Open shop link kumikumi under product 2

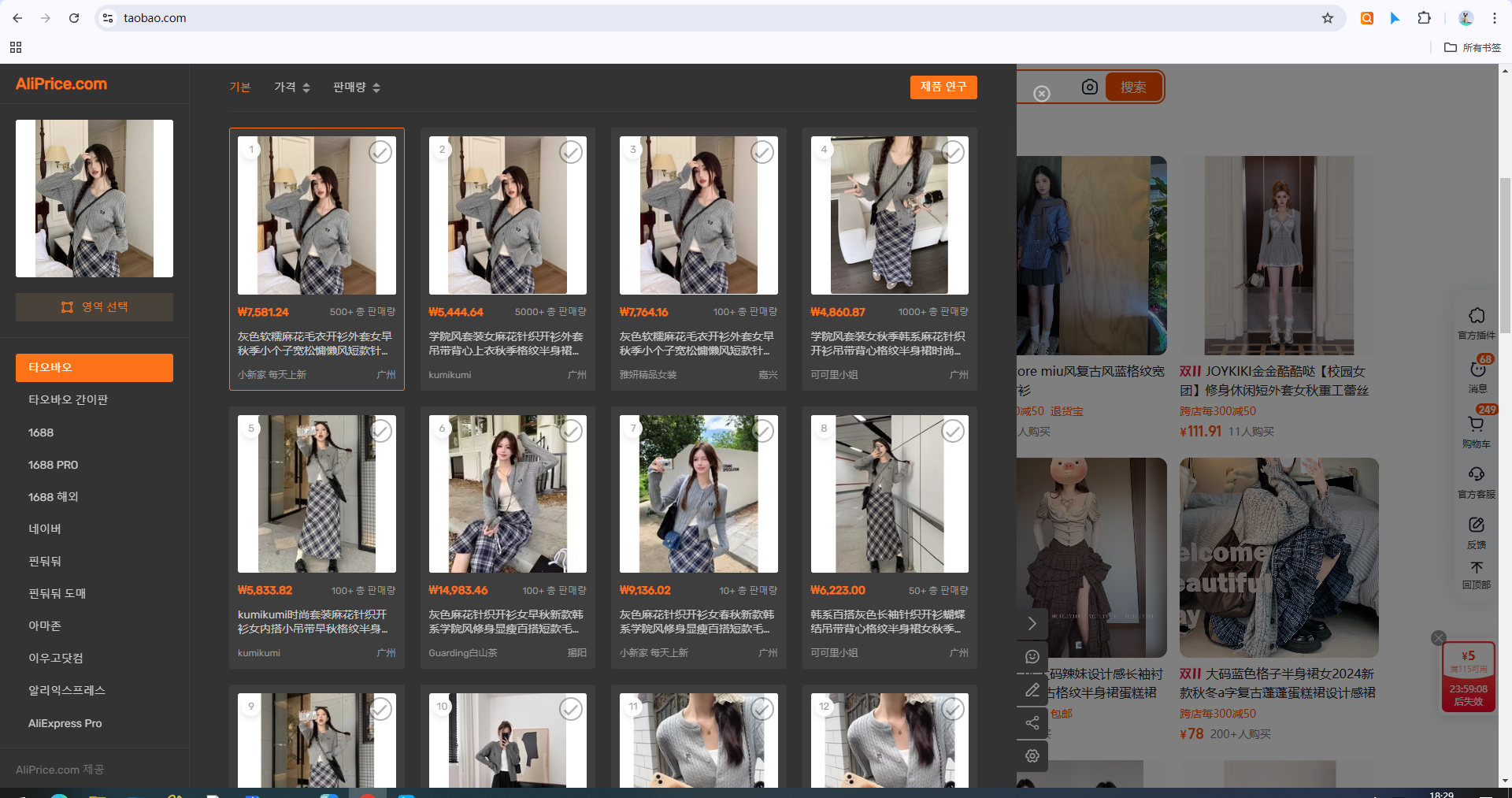(450, 375)
